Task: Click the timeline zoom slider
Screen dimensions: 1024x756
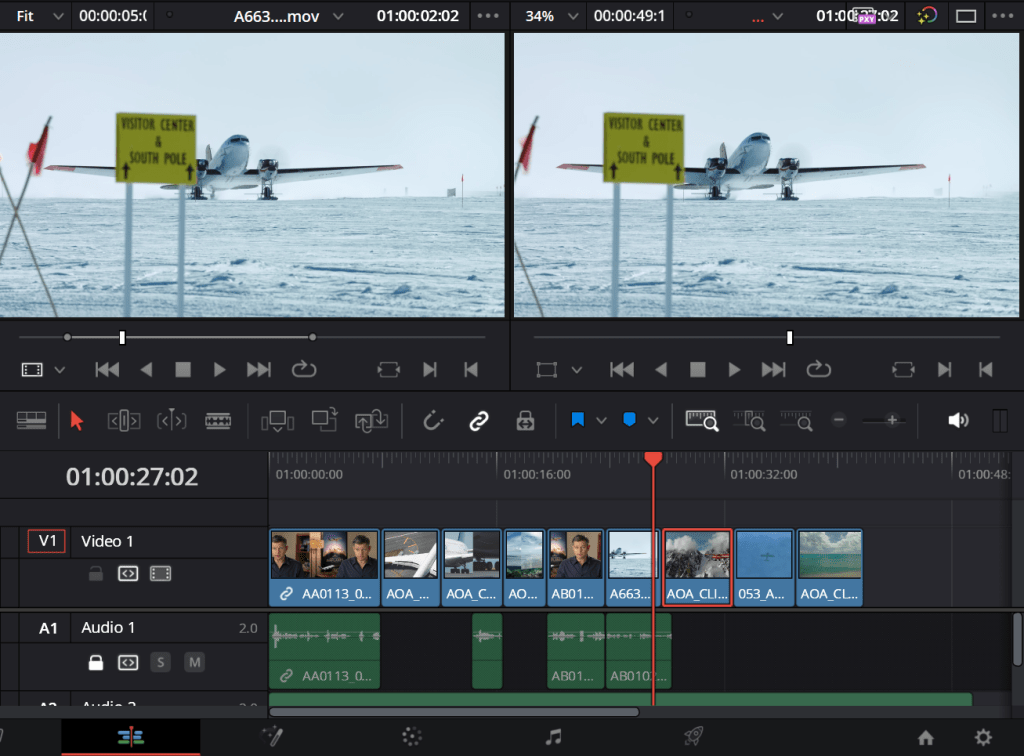Action: 878,421
